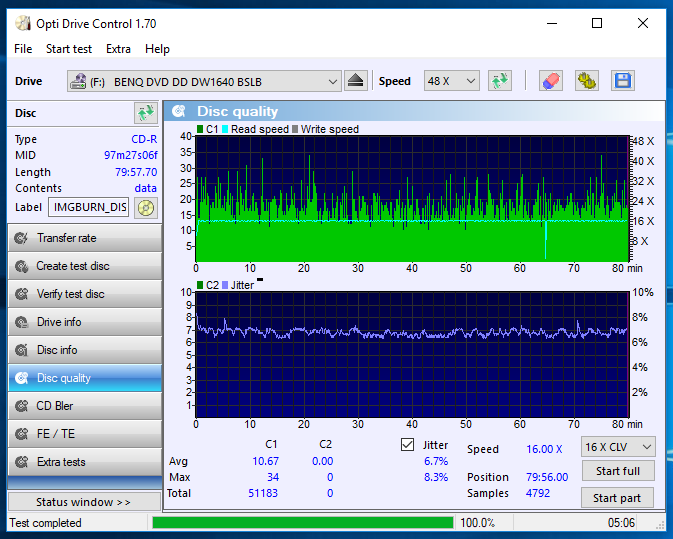Click the Extra tests sidebar icon
673x539 pixels.
pos(21,462)
